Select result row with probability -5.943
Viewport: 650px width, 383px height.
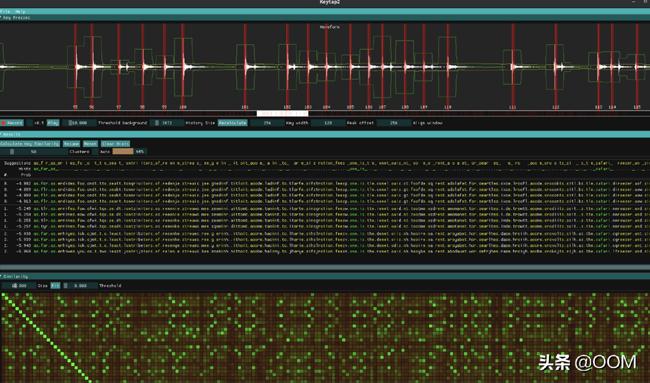tap(325, 245)
